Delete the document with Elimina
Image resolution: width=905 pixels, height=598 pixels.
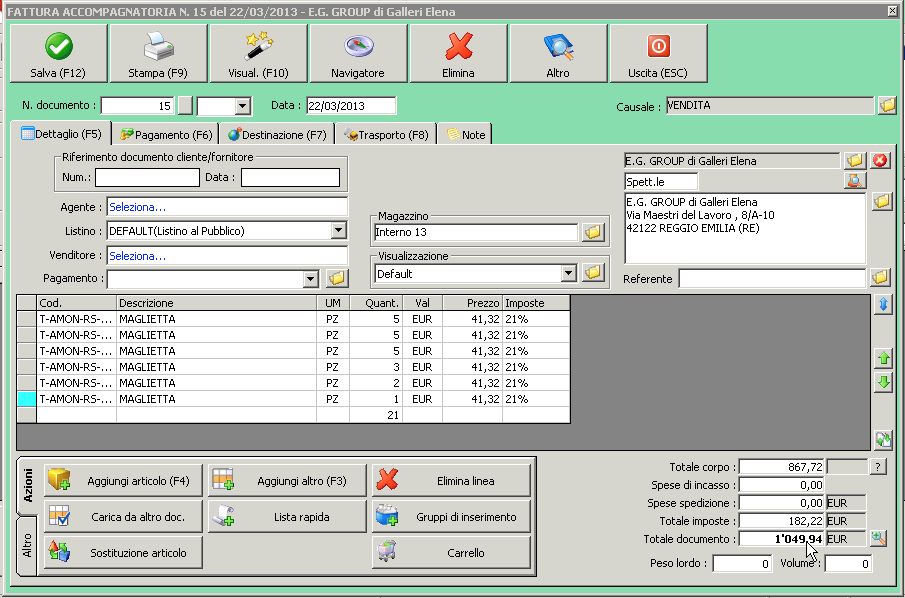(458, 53)
